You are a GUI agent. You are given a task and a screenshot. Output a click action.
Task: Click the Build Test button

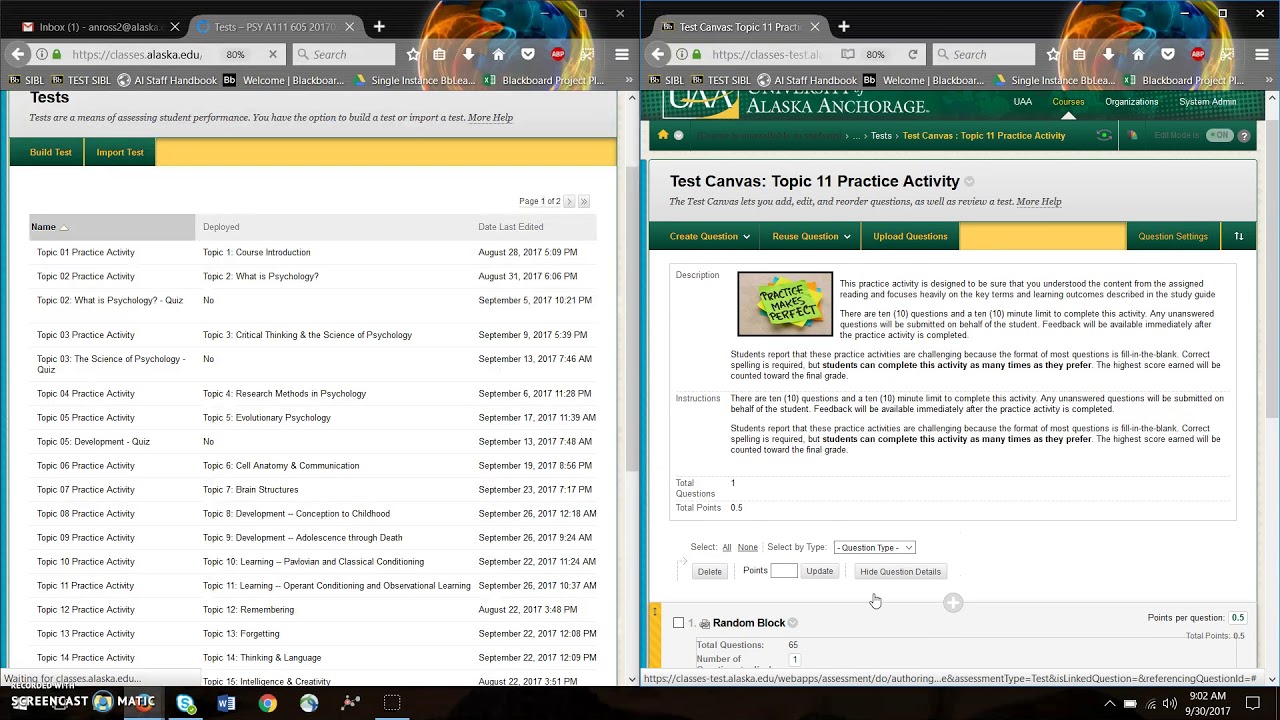click(51, 152)
